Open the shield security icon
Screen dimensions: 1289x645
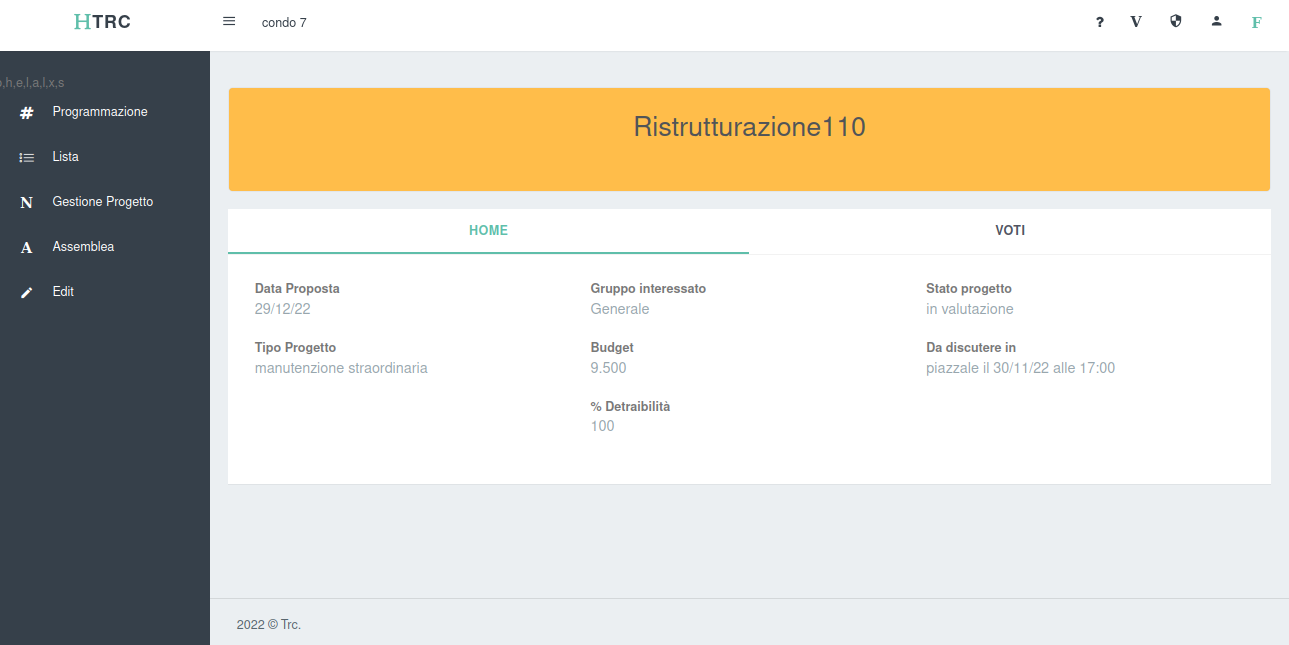tap(1175, 21)
